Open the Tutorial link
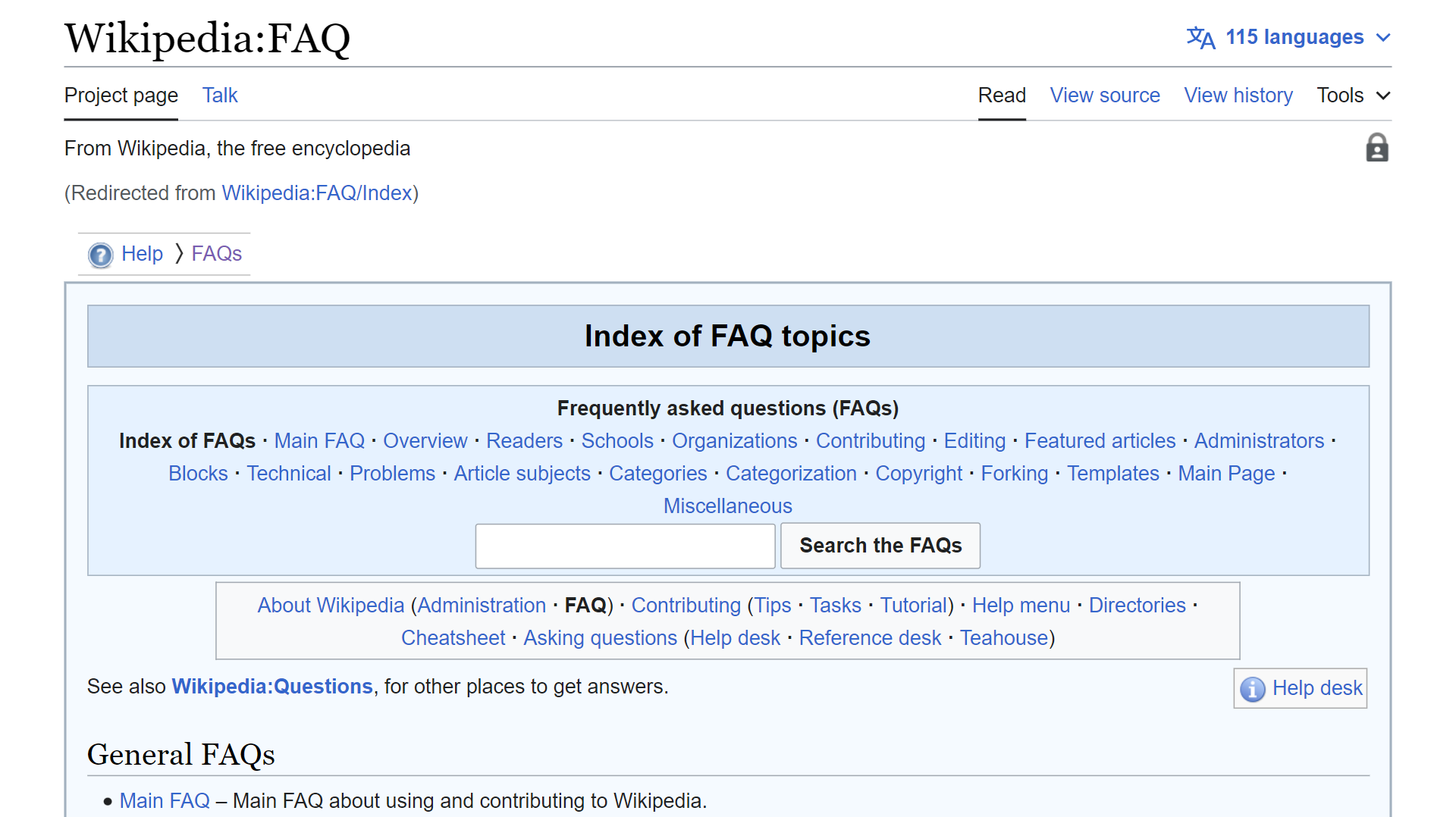This screenshot has width=1456, height=817. (913, 606)
